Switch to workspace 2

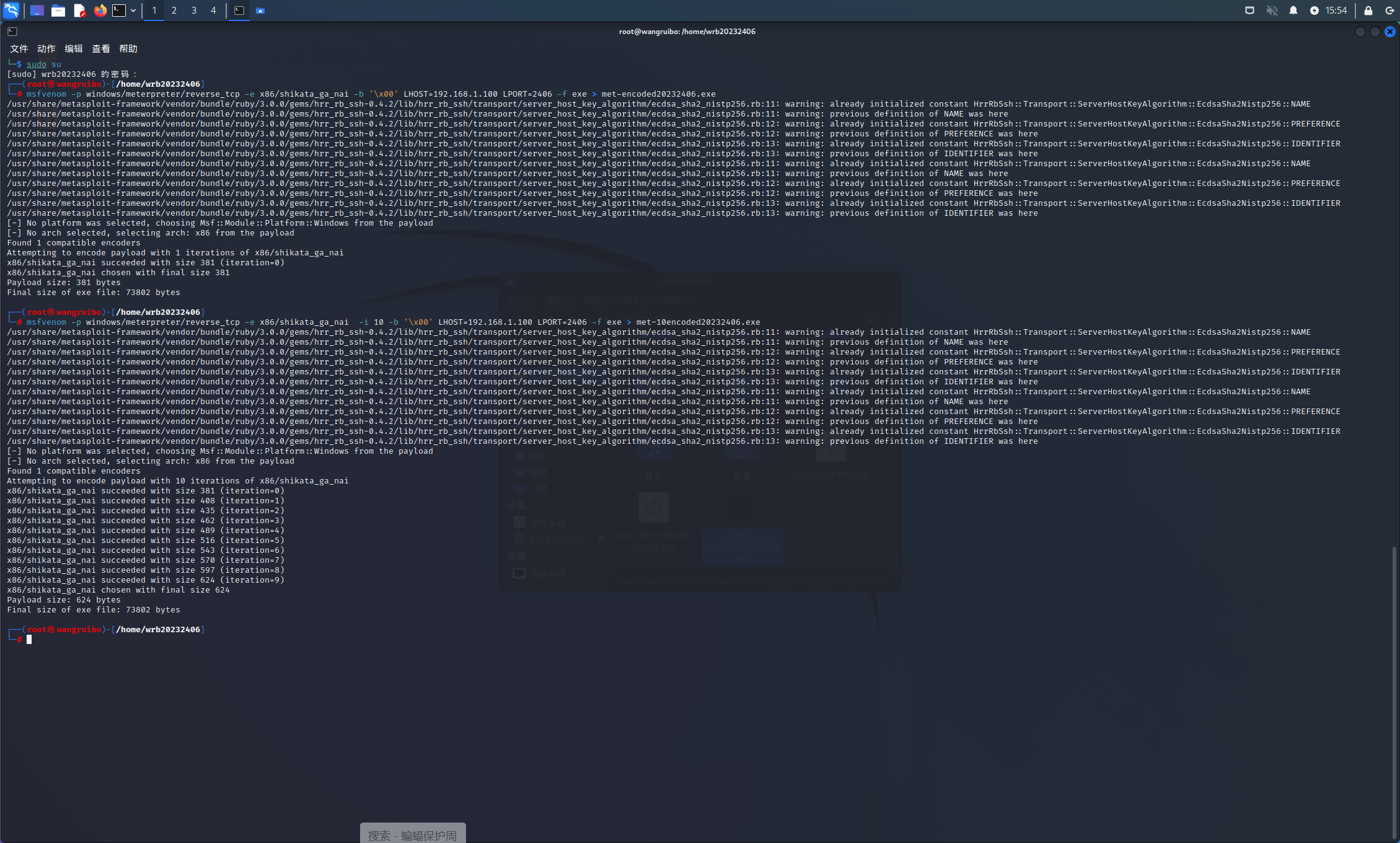[174, 11]
